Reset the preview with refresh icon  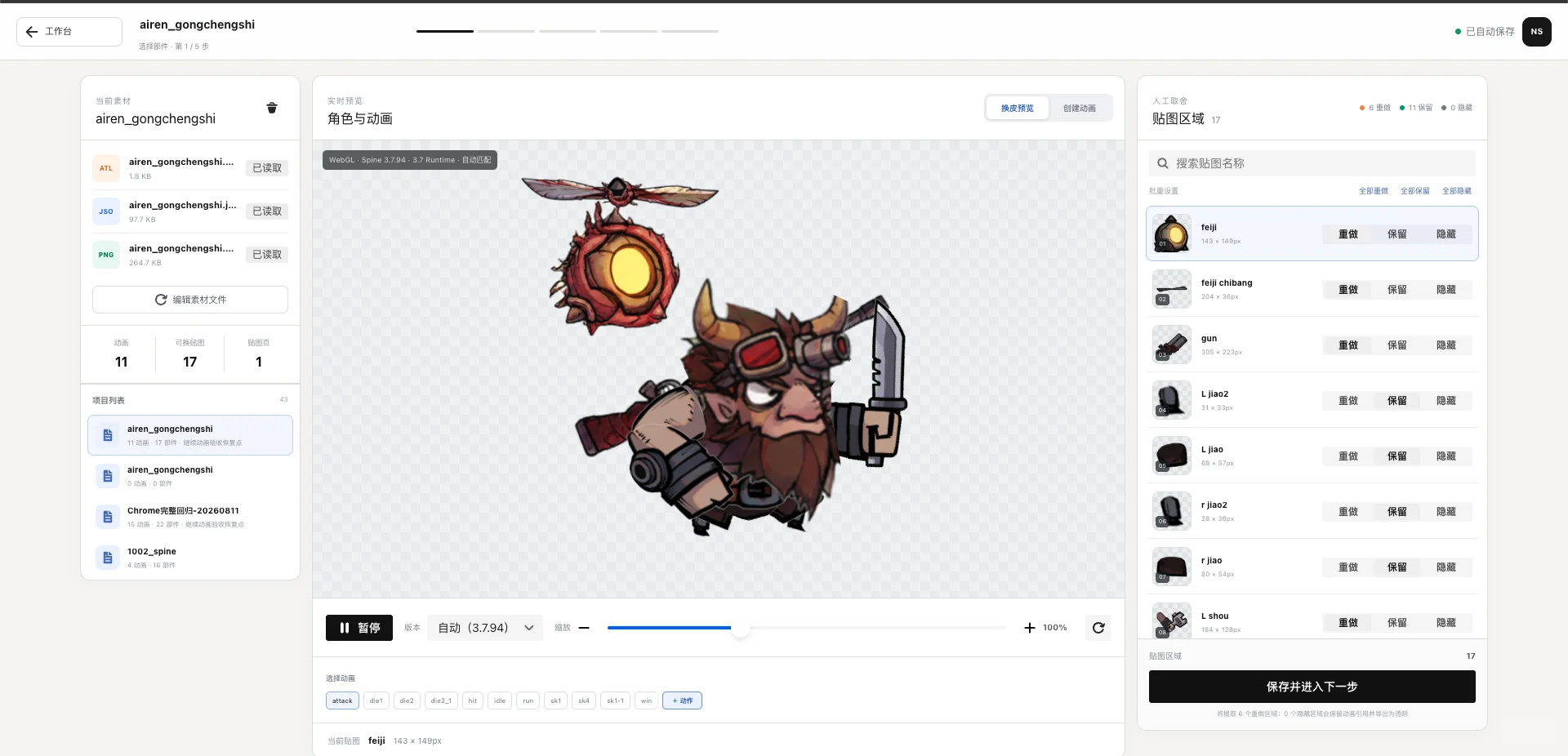[1098, 628]
